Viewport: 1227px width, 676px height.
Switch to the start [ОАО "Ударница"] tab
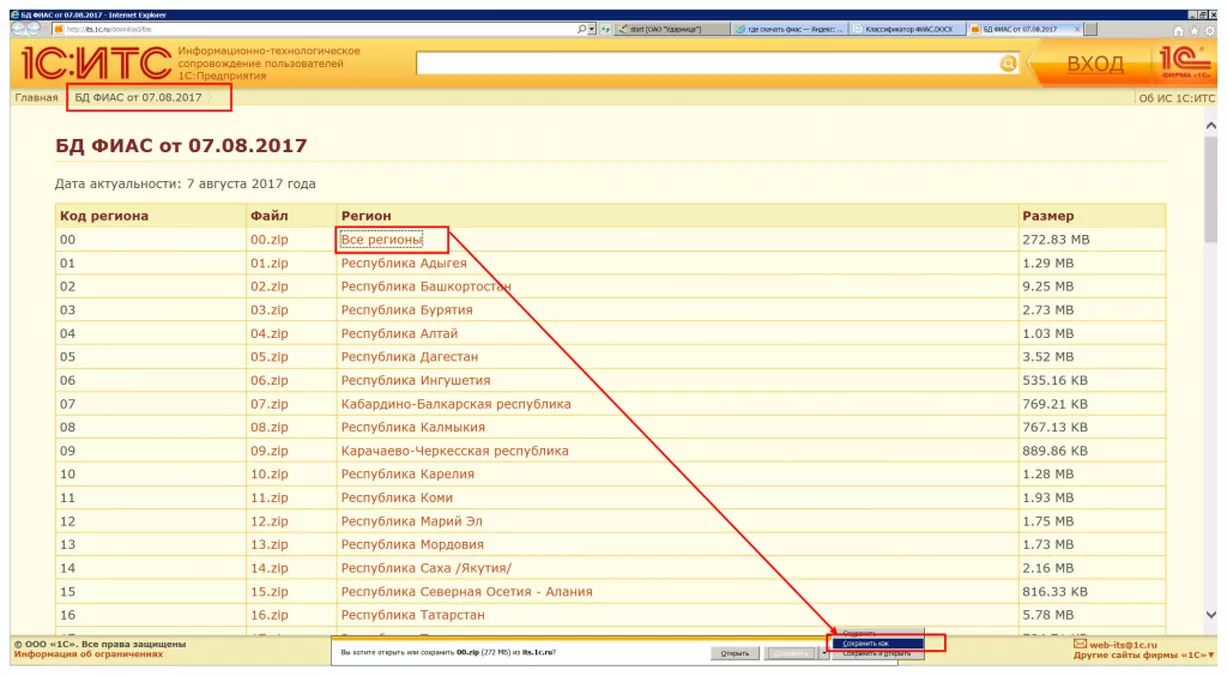(x=674, y=29)
